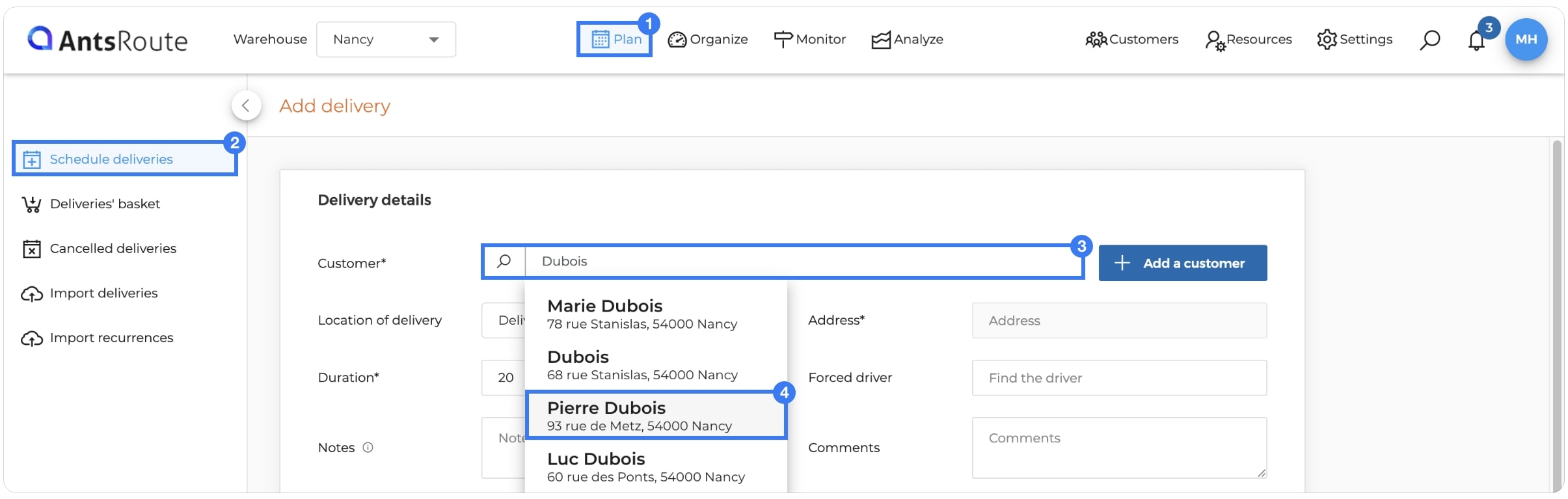Go to Resources section
The height and width of the screenshot is (499, 1568).
tap(1249, 40)
